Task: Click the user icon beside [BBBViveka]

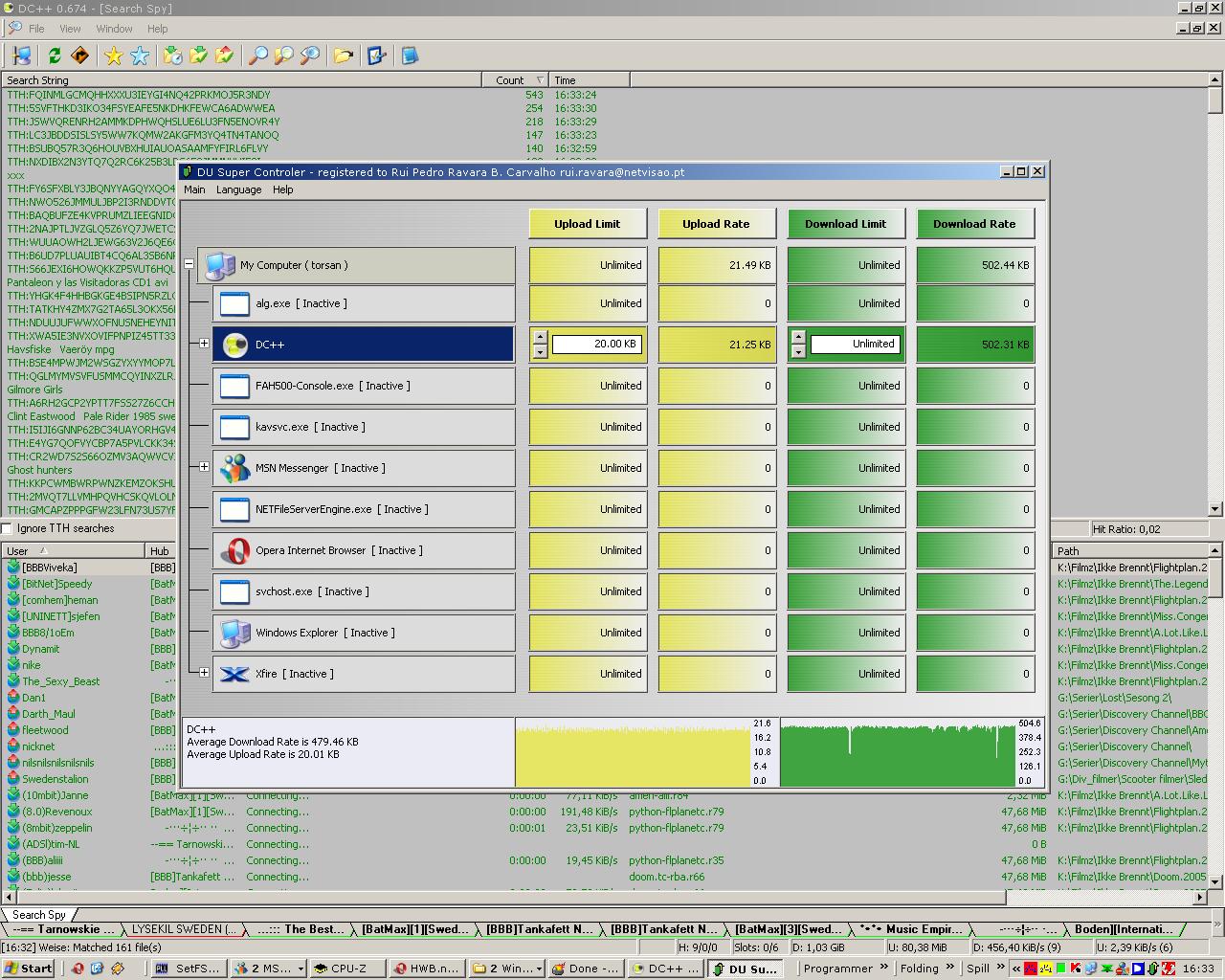Action: [13, 568]
